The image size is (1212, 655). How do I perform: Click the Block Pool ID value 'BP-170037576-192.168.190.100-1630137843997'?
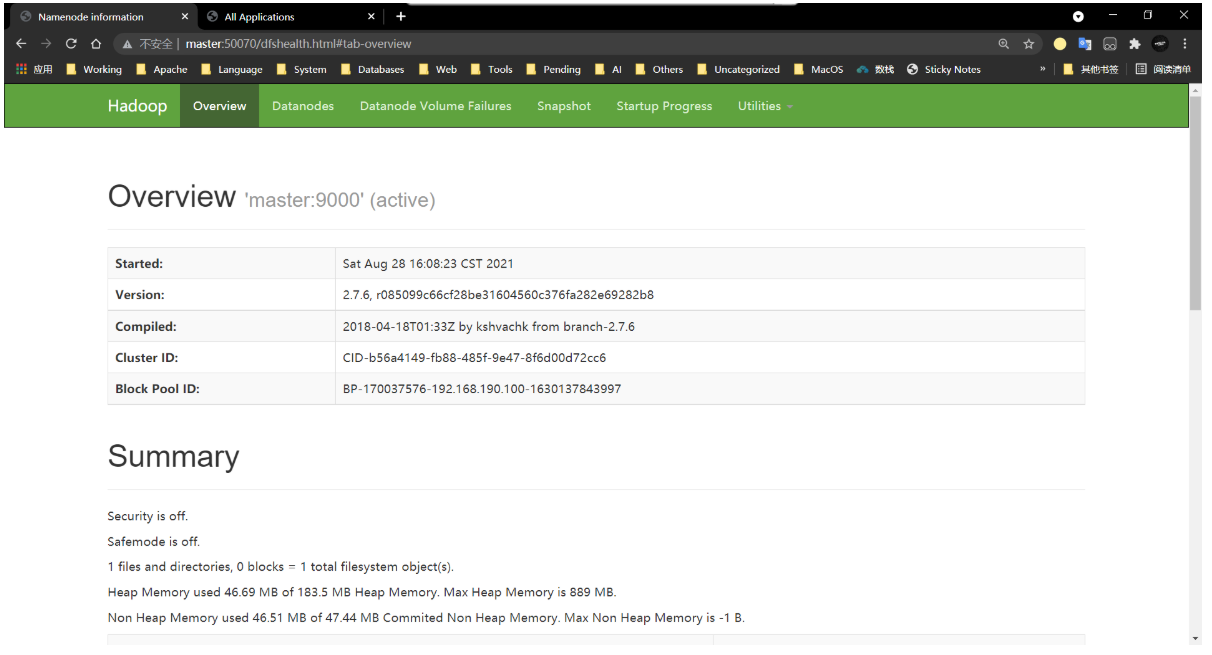point(482,388)
